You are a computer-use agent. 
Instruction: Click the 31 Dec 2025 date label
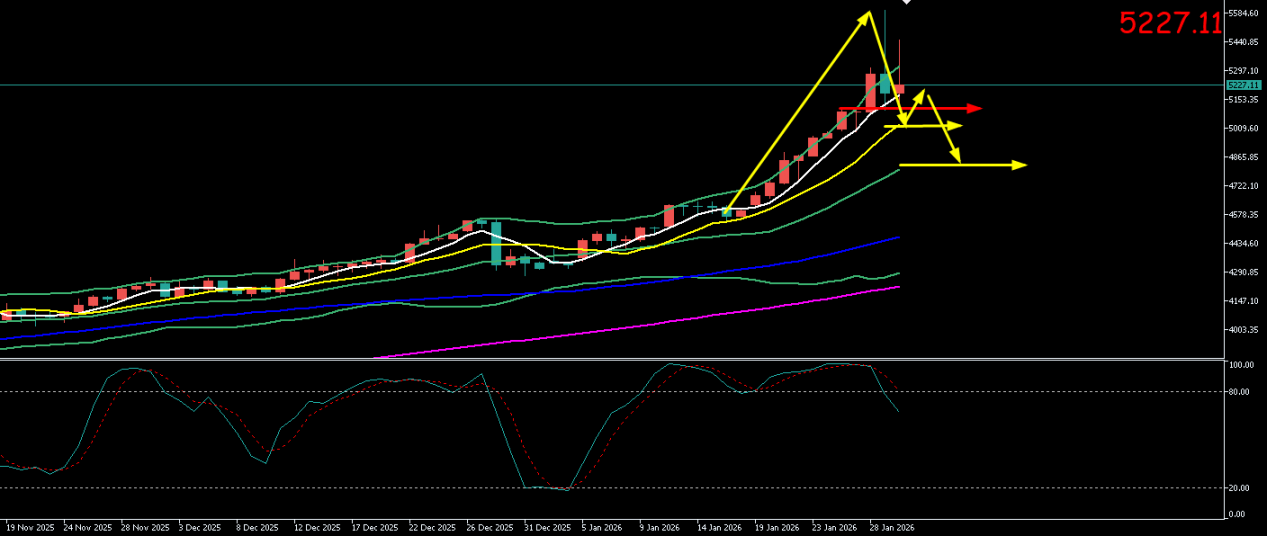click(x=546, y=527)
